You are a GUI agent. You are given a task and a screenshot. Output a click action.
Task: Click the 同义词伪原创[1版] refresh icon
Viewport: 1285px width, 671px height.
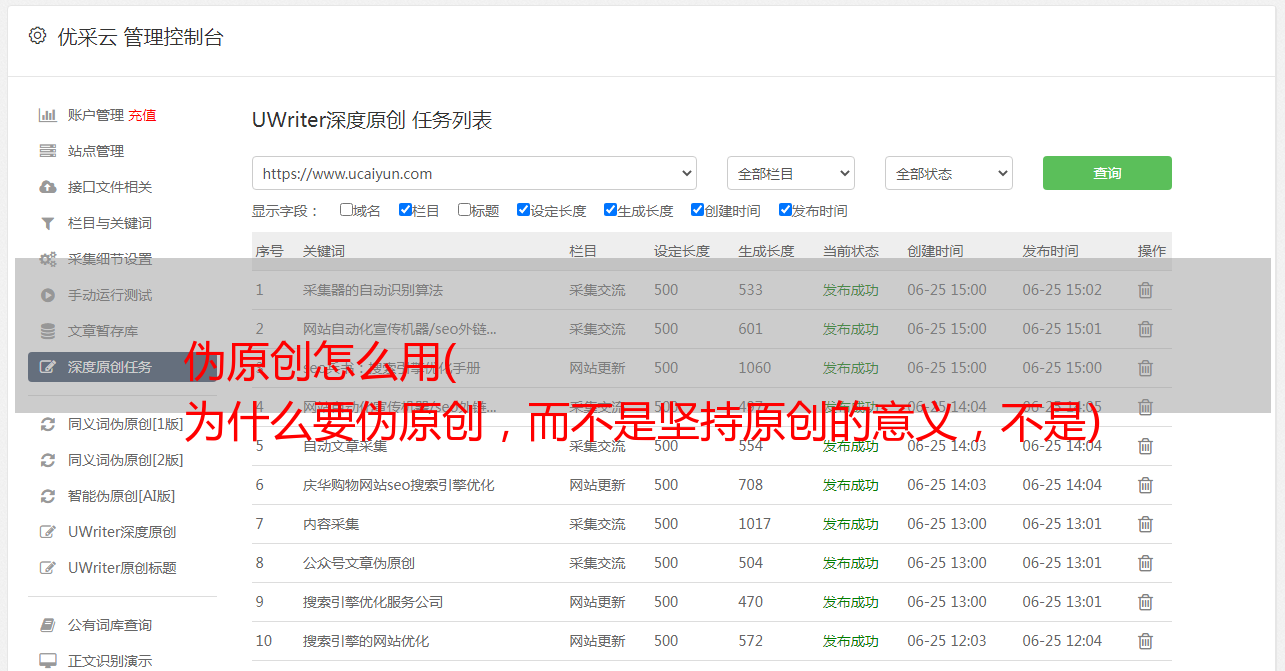point(47,424)
